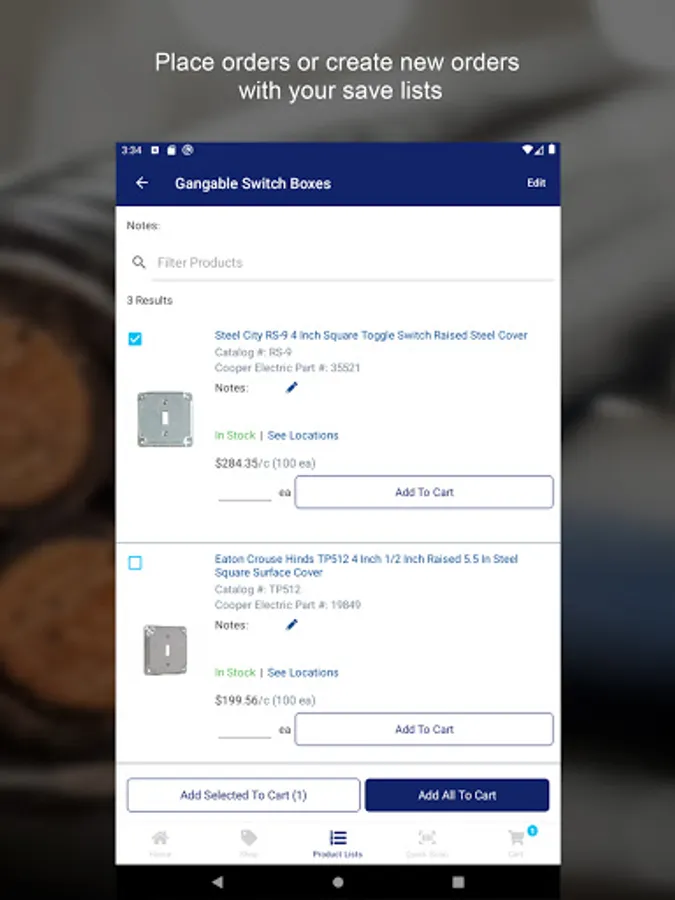Viewport: 675px width, 900px height.
Task: Open Cart tab in bottom bar
Action: coord(516,843)
